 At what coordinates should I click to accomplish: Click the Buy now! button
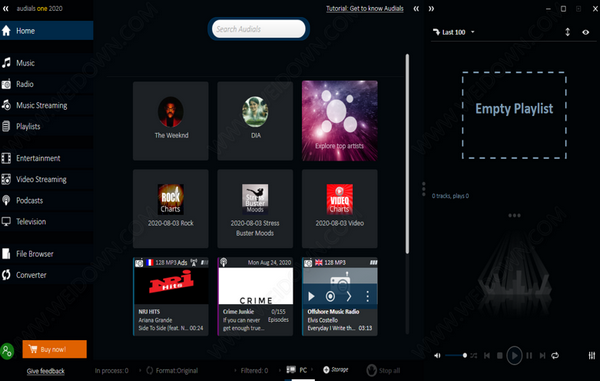pyautogui.click(x=54, y=349)
